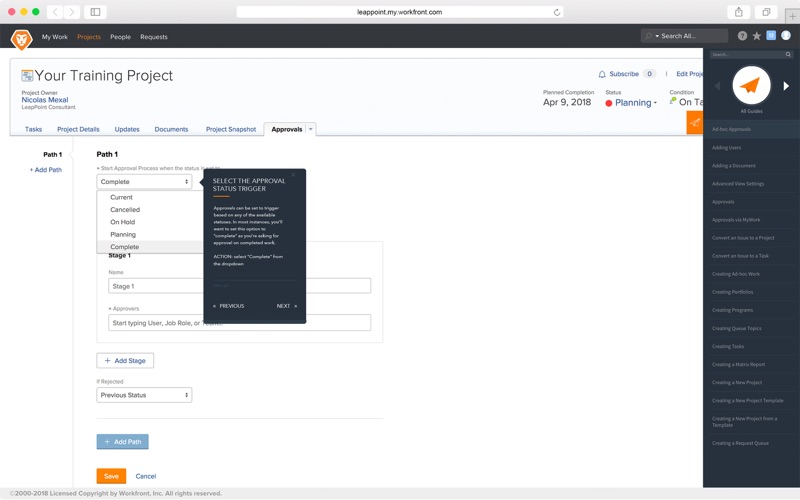Click into the Approvers input field
800x500 pixels.
click(x=239, y=323)
